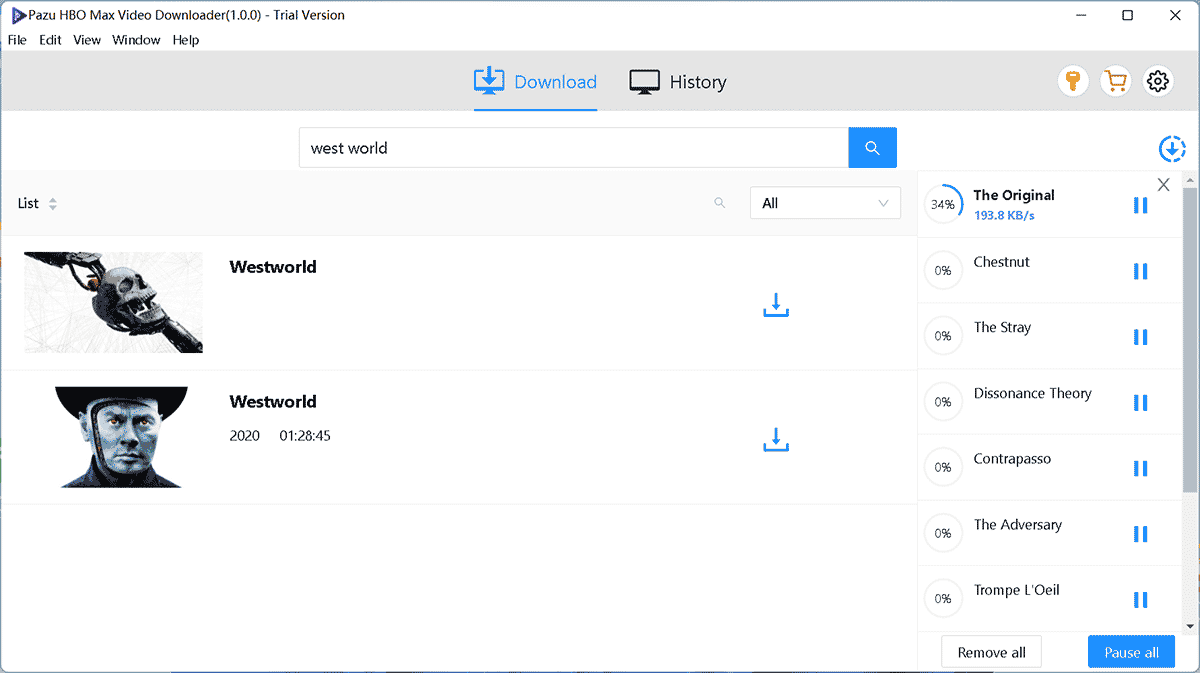Click the west world search field
The image size is (1200, 673).
coord(573,148)
